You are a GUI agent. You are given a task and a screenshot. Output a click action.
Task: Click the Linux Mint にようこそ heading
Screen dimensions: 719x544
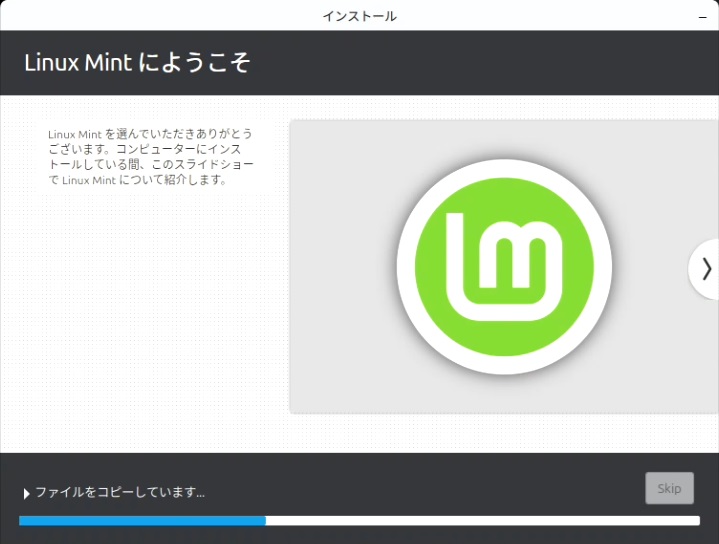136,63
